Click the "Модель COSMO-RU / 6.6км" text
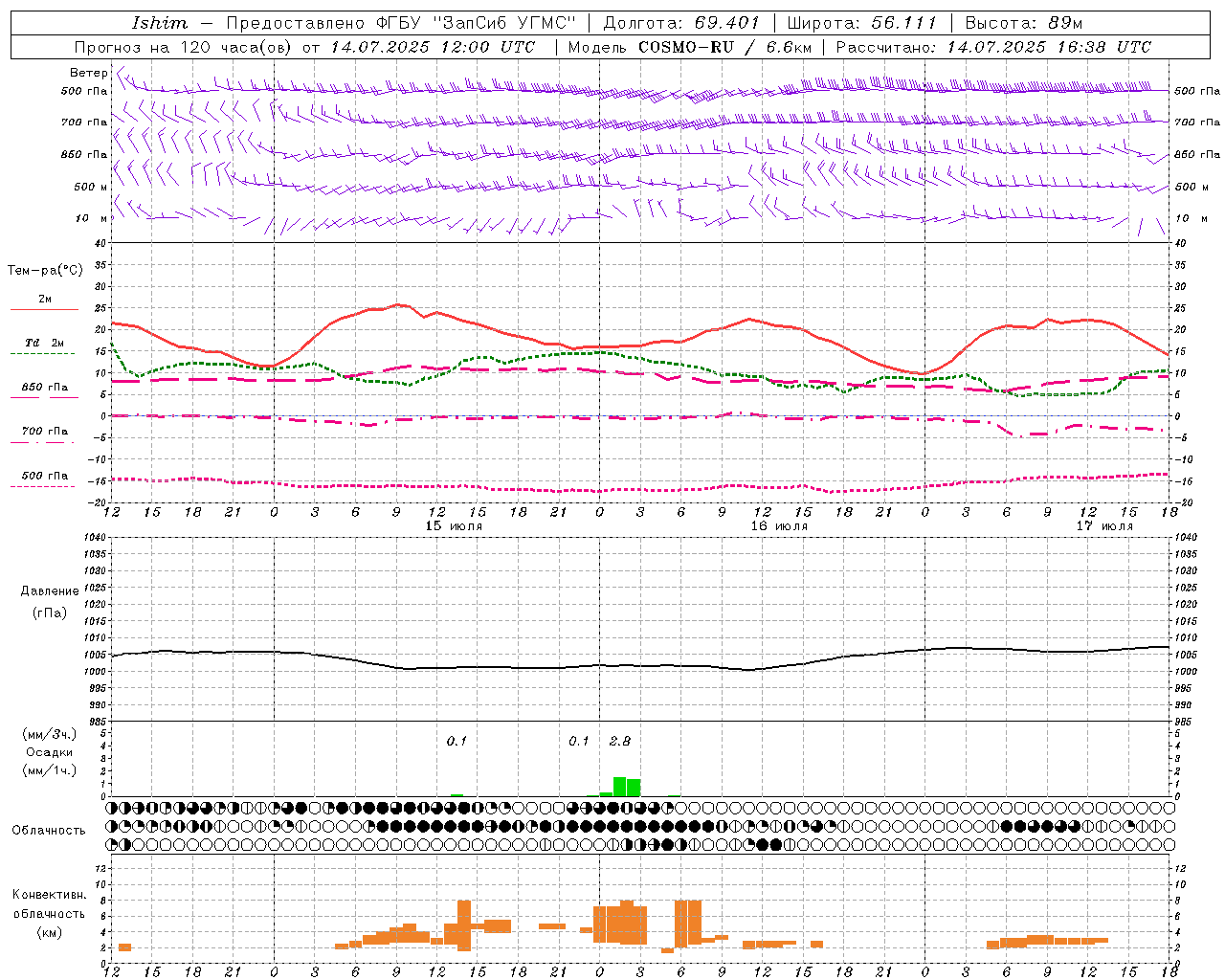This screenshot has width=1225, height=980. (x=690, y=47)
